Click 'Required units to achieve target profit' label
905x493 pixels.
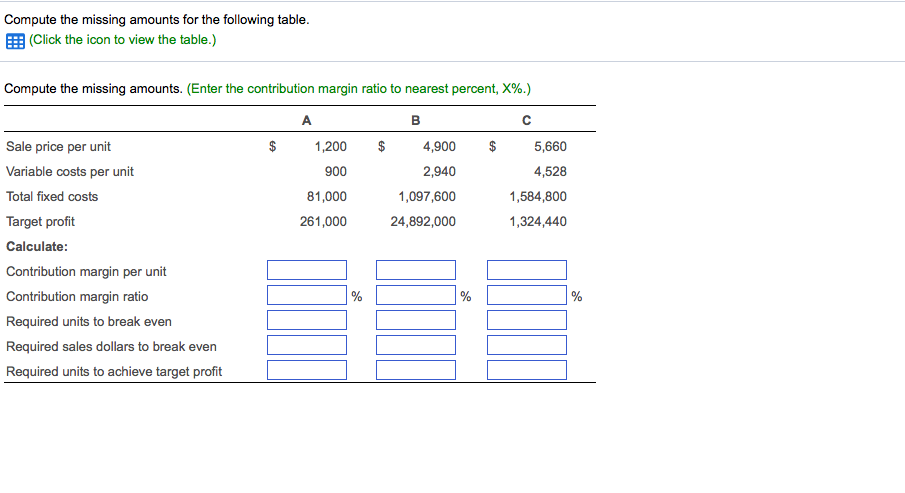[114, 371]
